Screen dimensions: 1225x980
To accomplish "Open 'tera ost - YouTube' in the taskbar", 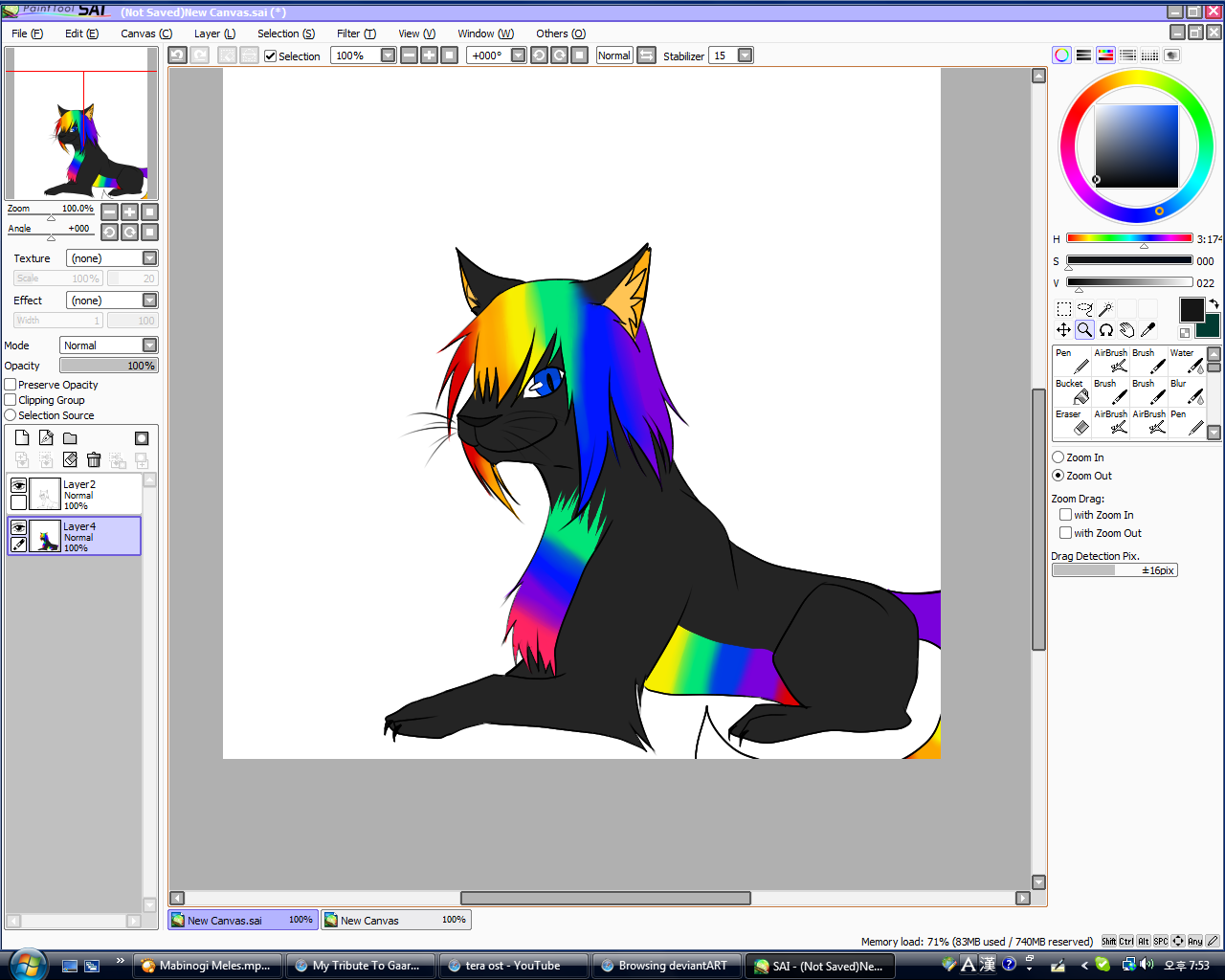I will click(513, 966).
